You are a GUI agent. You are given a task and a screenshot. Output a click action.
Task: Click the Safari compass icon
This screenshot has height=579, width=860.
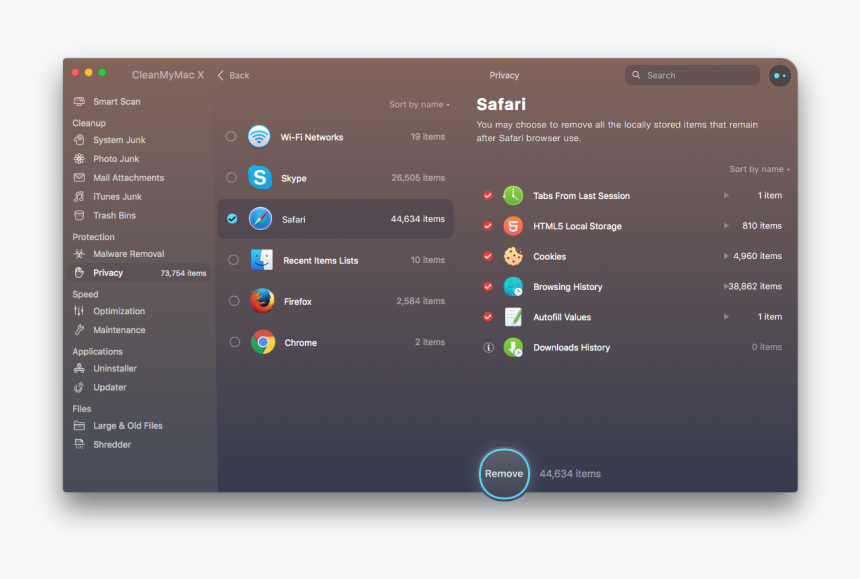(x=261, y=219)
